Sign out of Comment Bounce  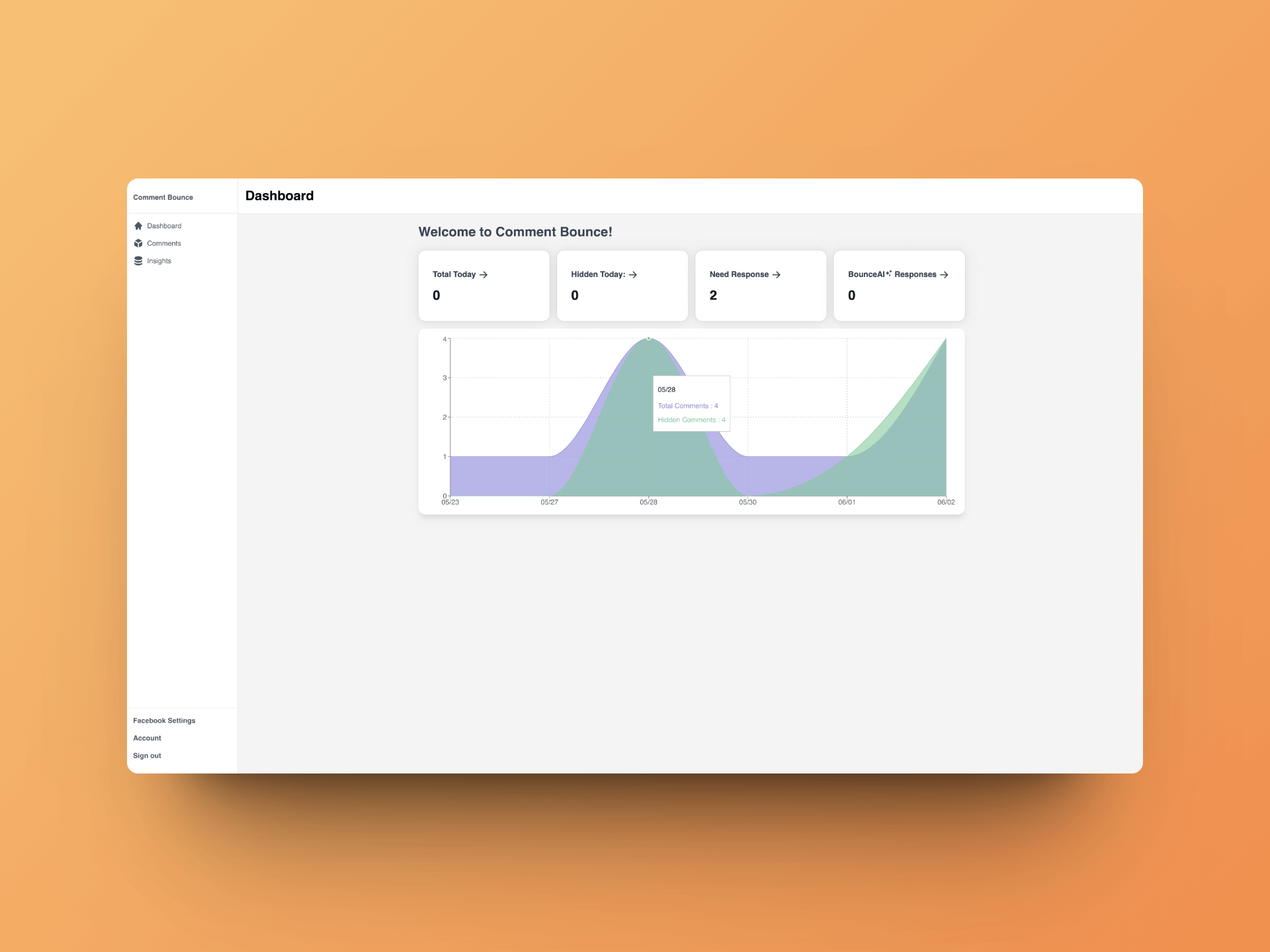coord(147,755)
